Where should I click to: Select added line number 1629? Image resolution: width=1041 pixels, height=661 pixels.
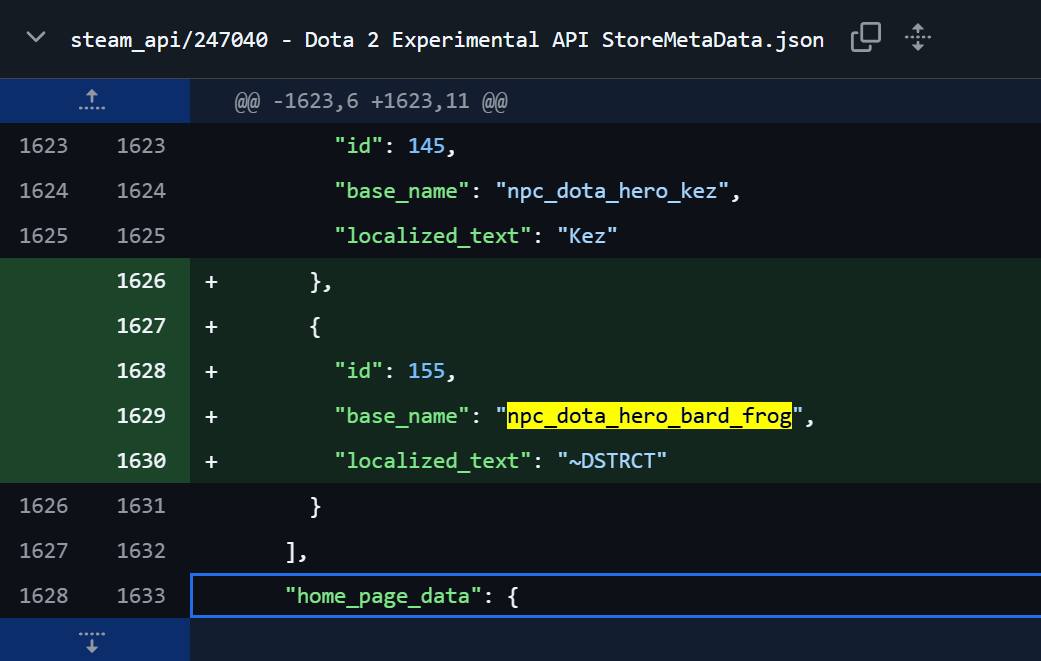(141, 415)
